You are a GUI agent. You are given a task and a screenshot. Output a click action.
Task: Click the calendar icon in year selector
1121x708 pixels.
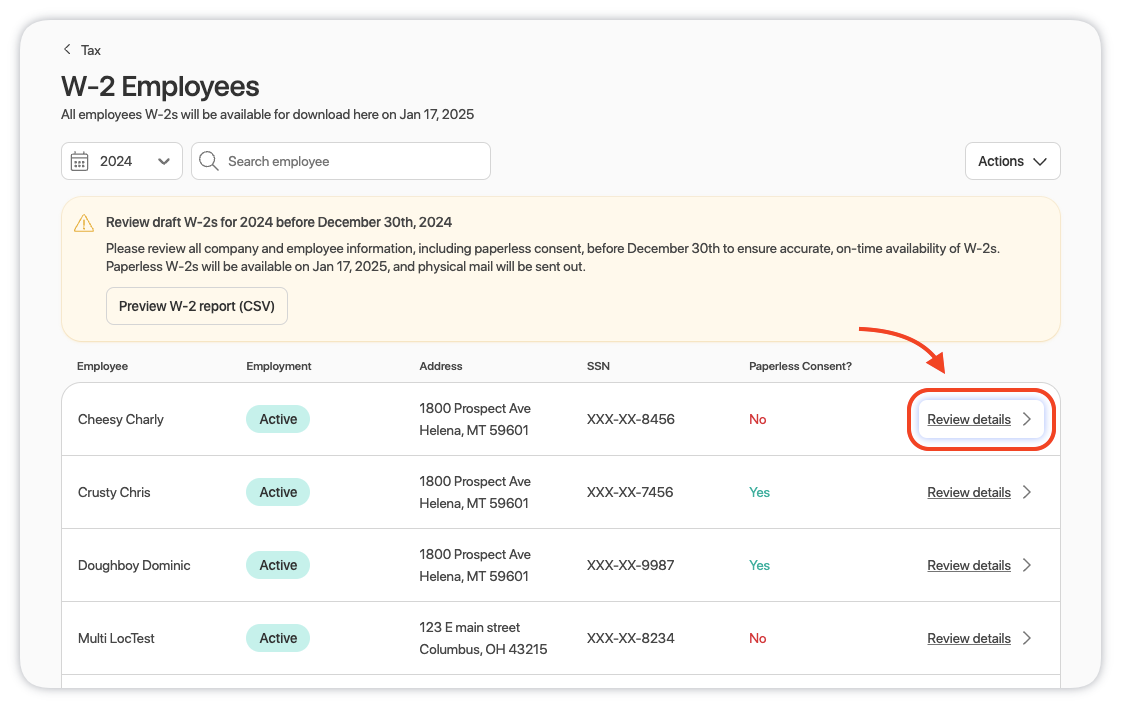click(80, 161)
